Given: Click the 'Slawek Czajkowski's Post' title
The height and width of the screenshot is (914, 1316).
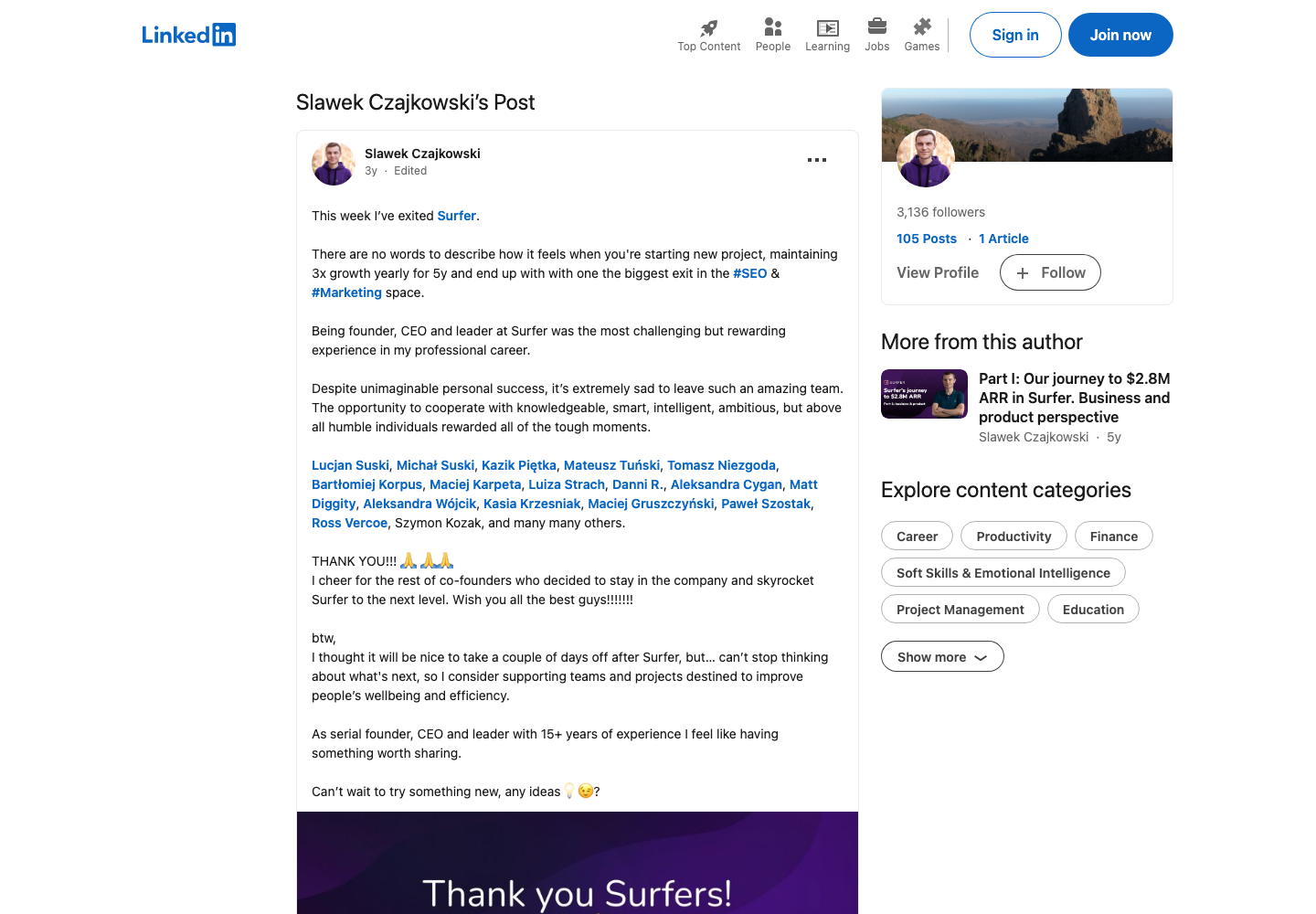Looking at the screenshot, I should coord(416,102).
